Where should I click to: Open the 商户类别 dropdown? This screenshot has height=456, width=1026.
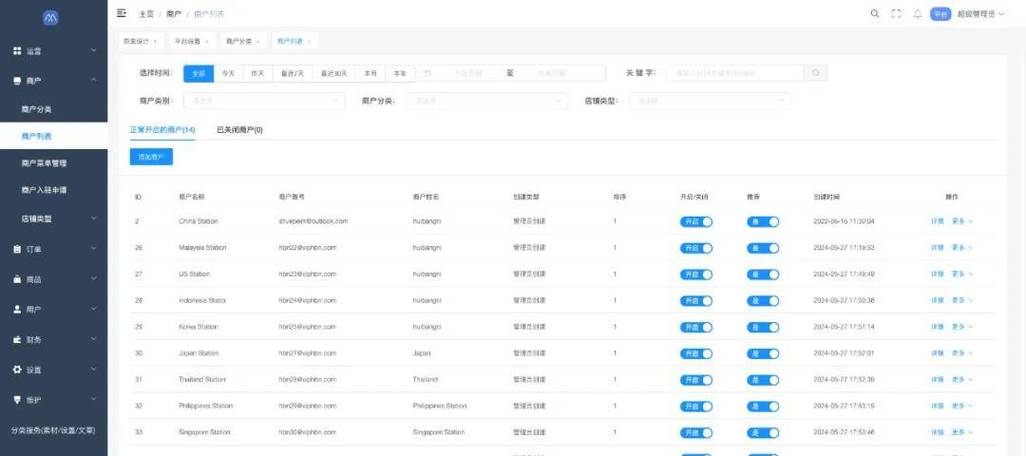pos(264,101)
